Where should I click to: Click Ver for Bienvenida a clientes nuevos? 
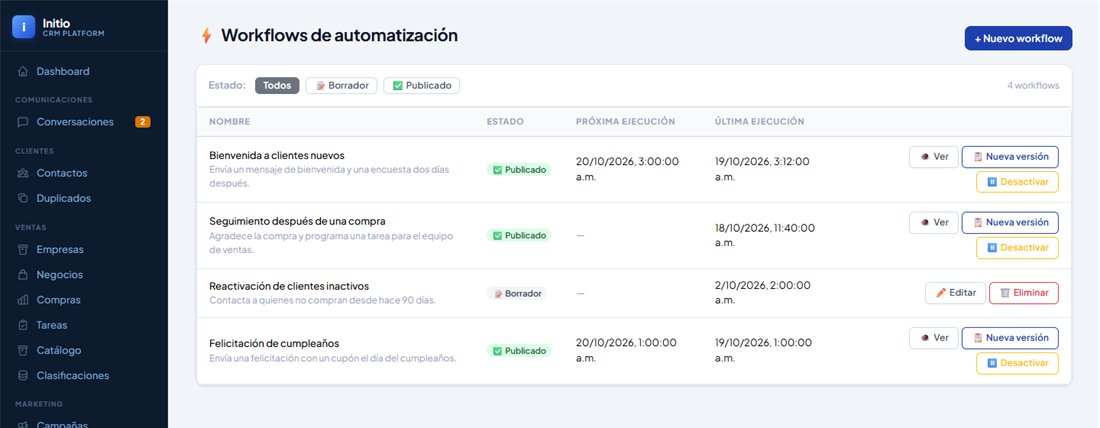(934, 157)
